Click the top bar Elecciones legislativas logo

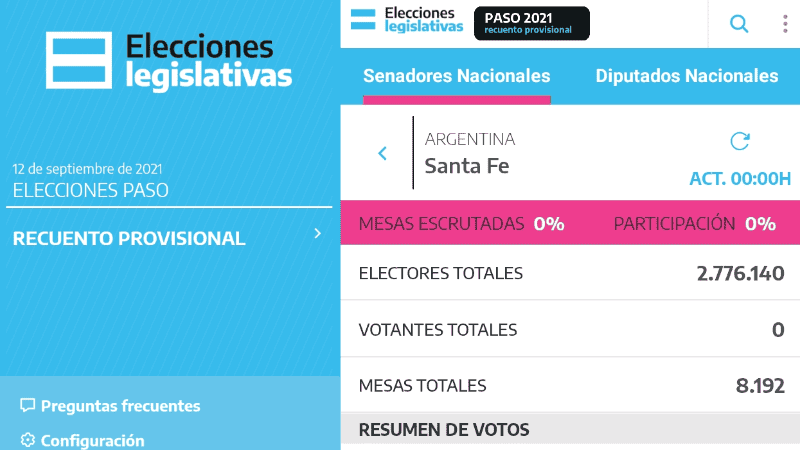[x=408, y=22]
